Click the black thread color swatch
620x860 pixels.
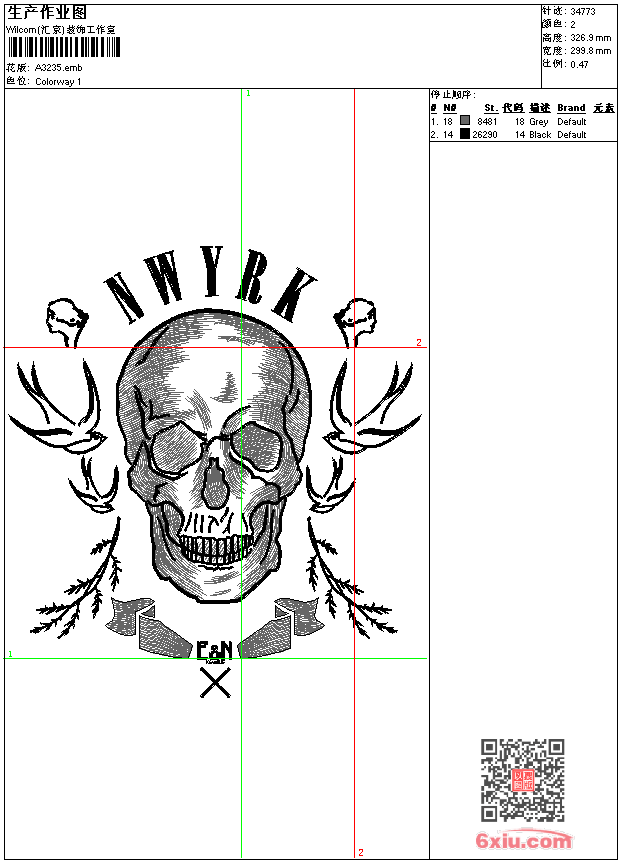pos(465,134)
